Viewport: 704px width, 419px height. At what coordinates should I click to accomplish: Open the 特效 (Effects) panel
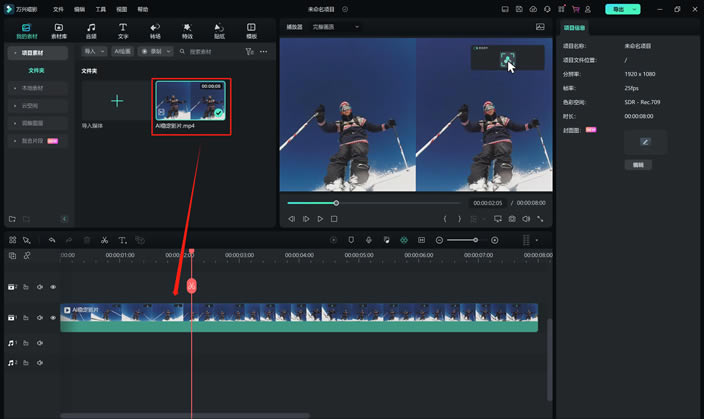[187, 30]
